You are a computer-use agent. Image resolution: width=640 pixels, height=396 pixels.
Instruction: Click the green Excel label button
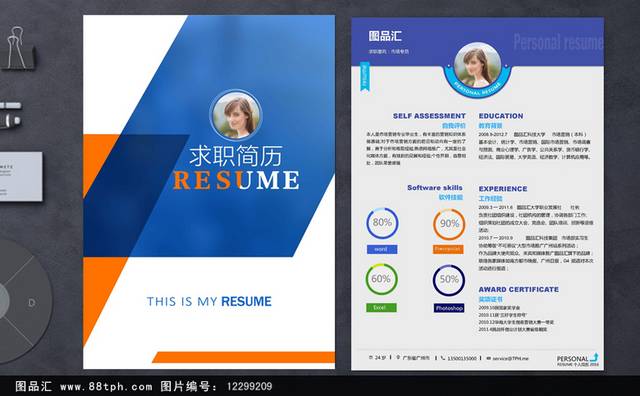pyautogui.click(x=381, y=307)
